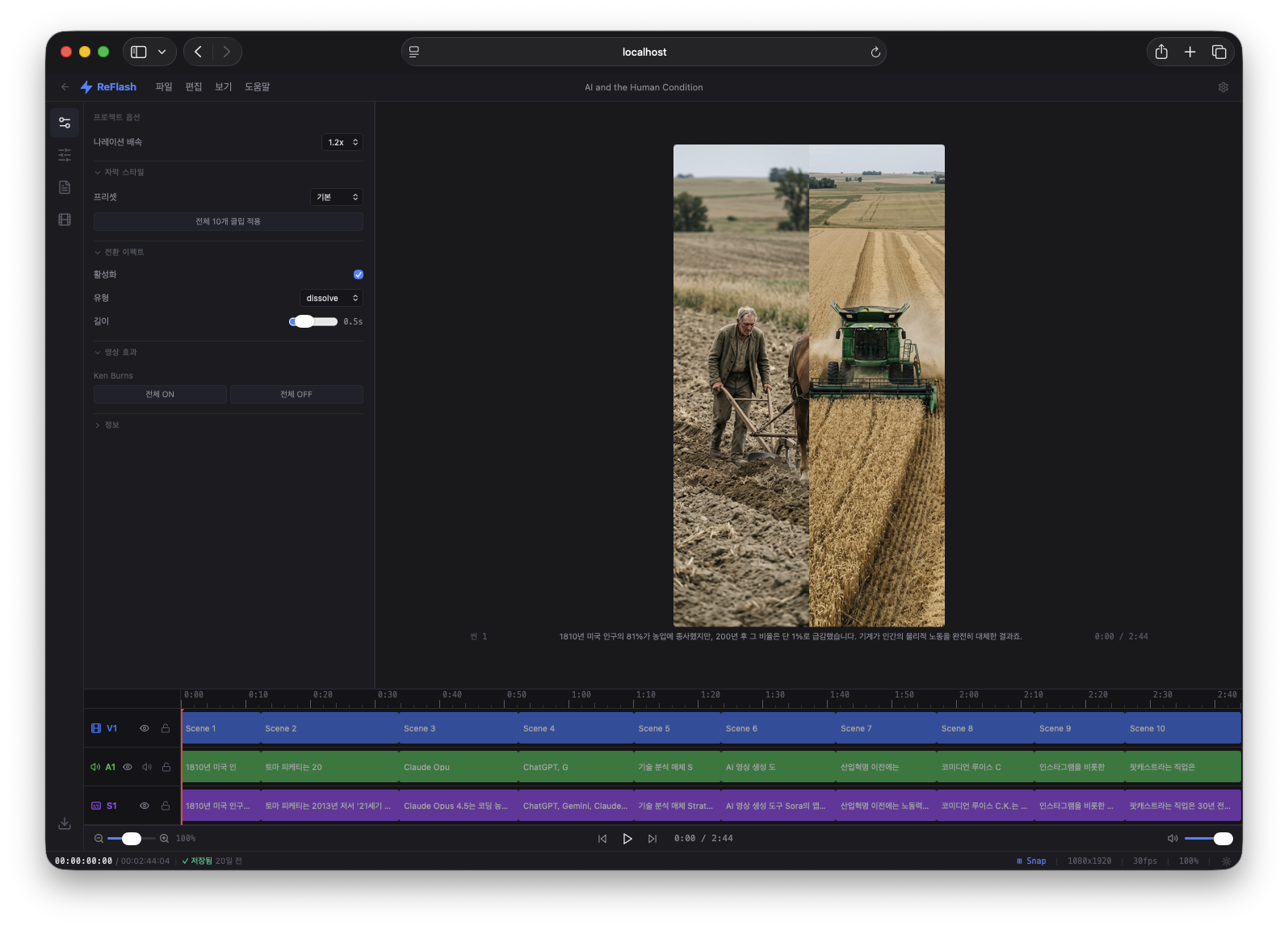Adjust the transition length slider
The height and width of the screenshot is (930, 1288).
(304, 321)
